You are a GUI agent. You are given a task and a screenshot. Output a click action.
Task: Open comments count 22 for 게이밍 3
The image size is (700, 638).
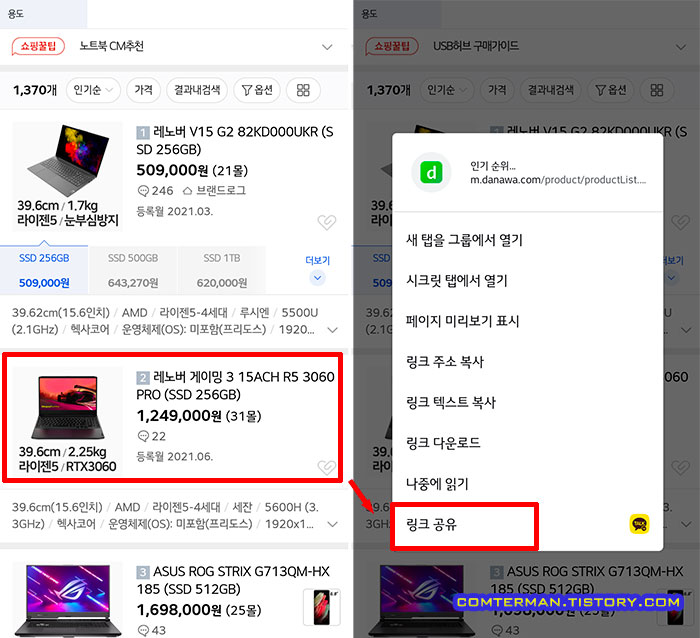point(152,436)
